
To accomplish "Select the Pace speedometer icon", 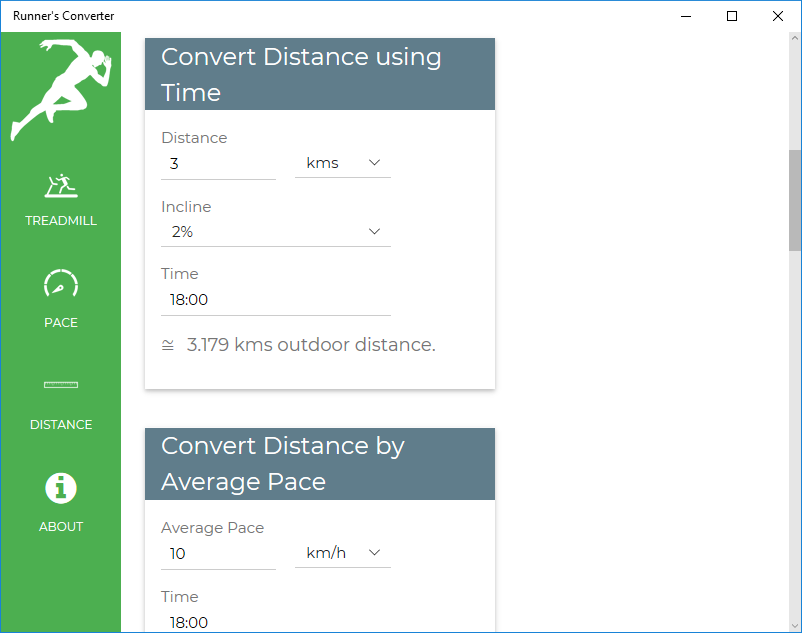I will tap(61, 283).
